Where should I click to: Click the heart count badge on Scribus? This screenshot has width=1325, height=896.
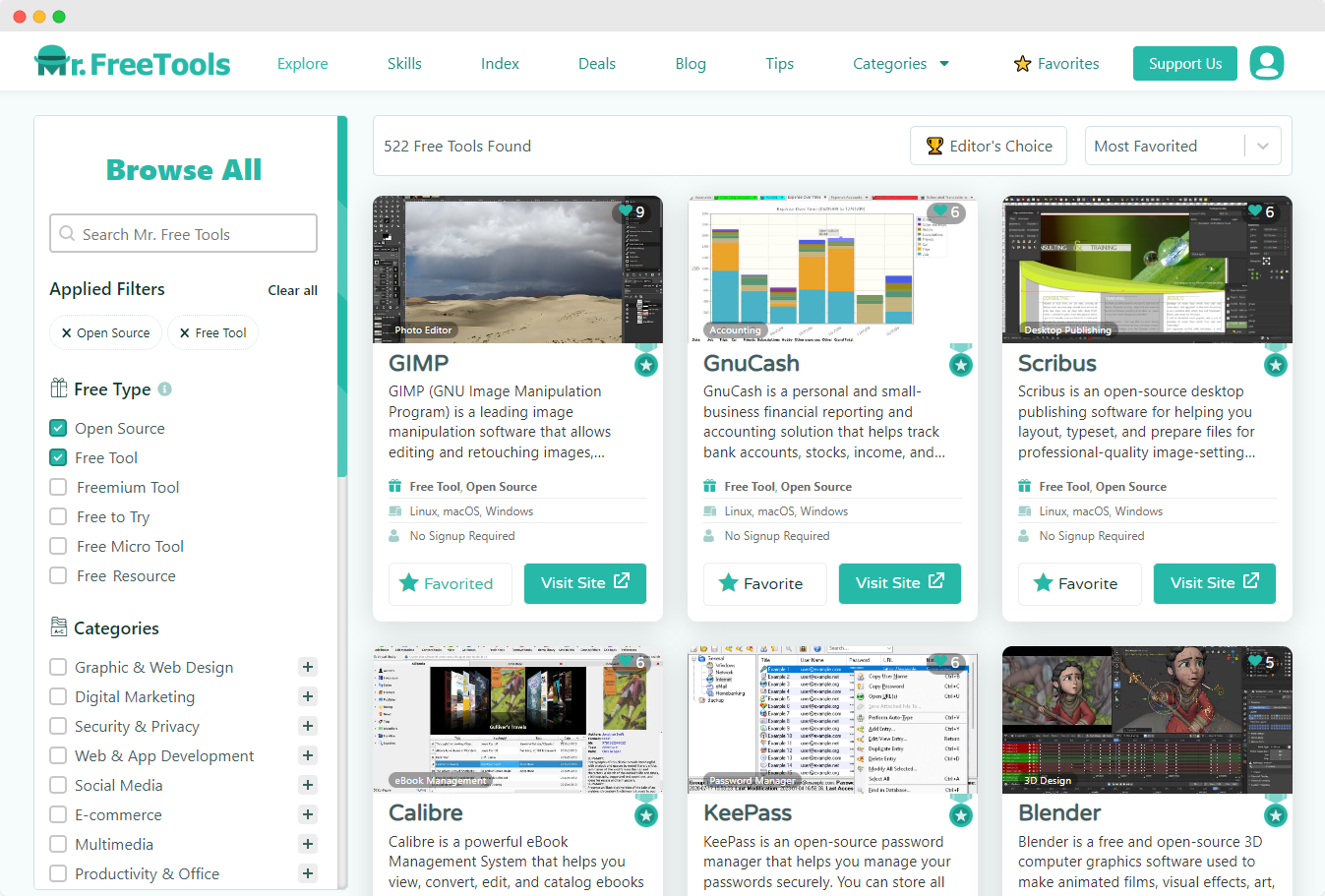click(1260, 211)
